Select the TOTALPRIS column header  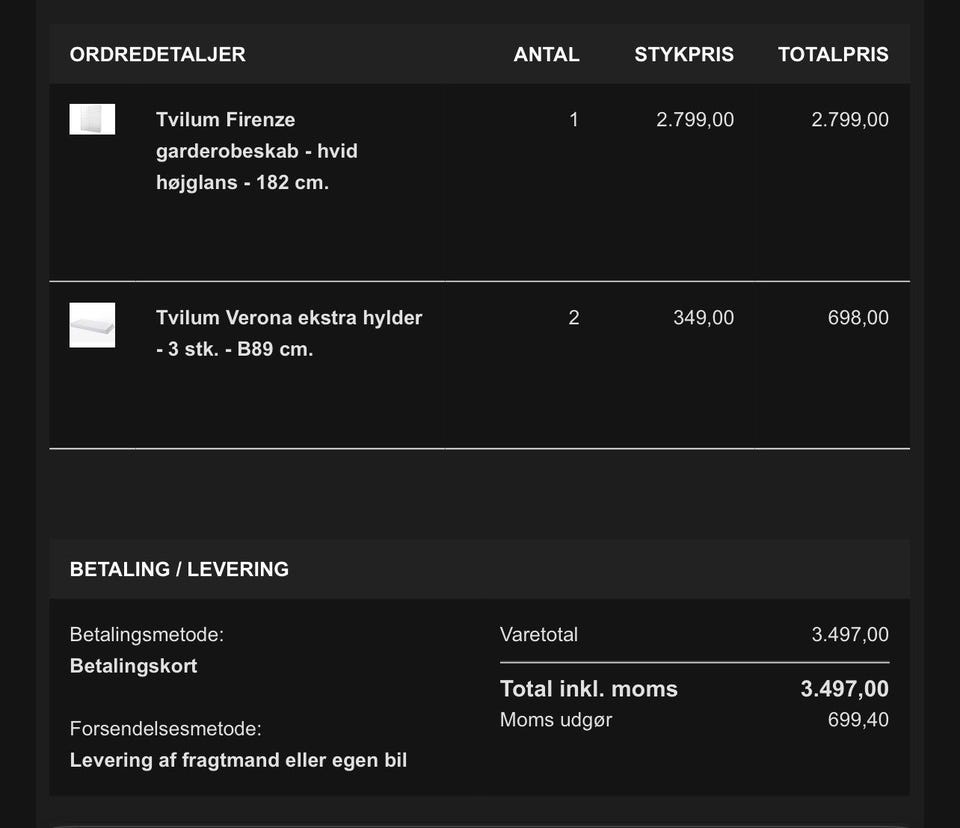click(x=833, y=54)
